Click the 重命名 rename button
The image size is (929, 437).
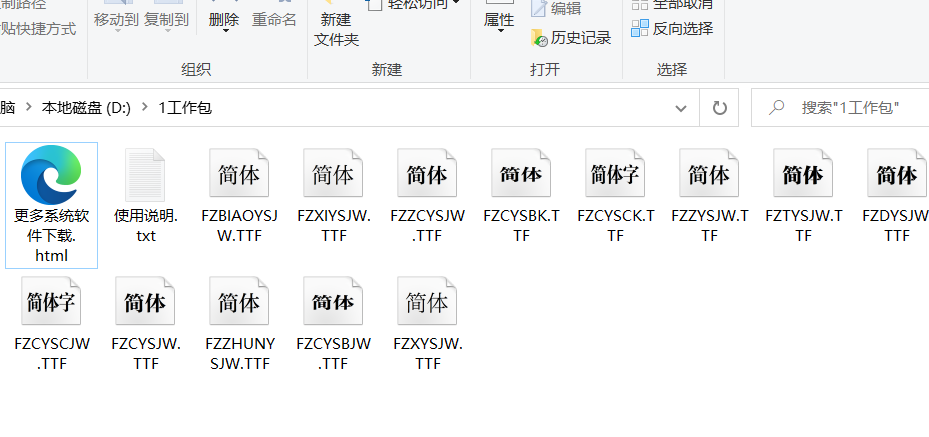point(274,19)
